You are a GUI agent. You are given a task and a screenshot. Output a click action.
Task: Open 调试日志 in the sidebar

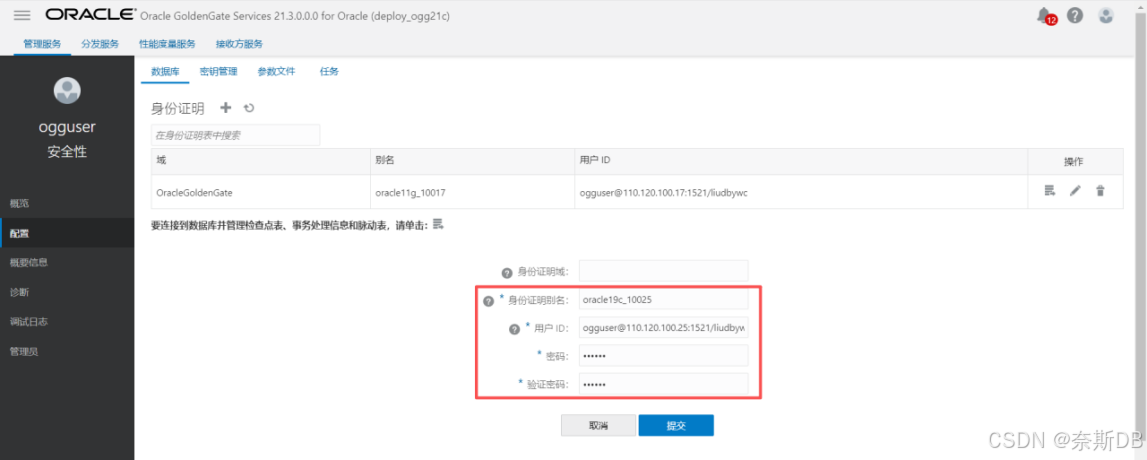coord(67,321)
